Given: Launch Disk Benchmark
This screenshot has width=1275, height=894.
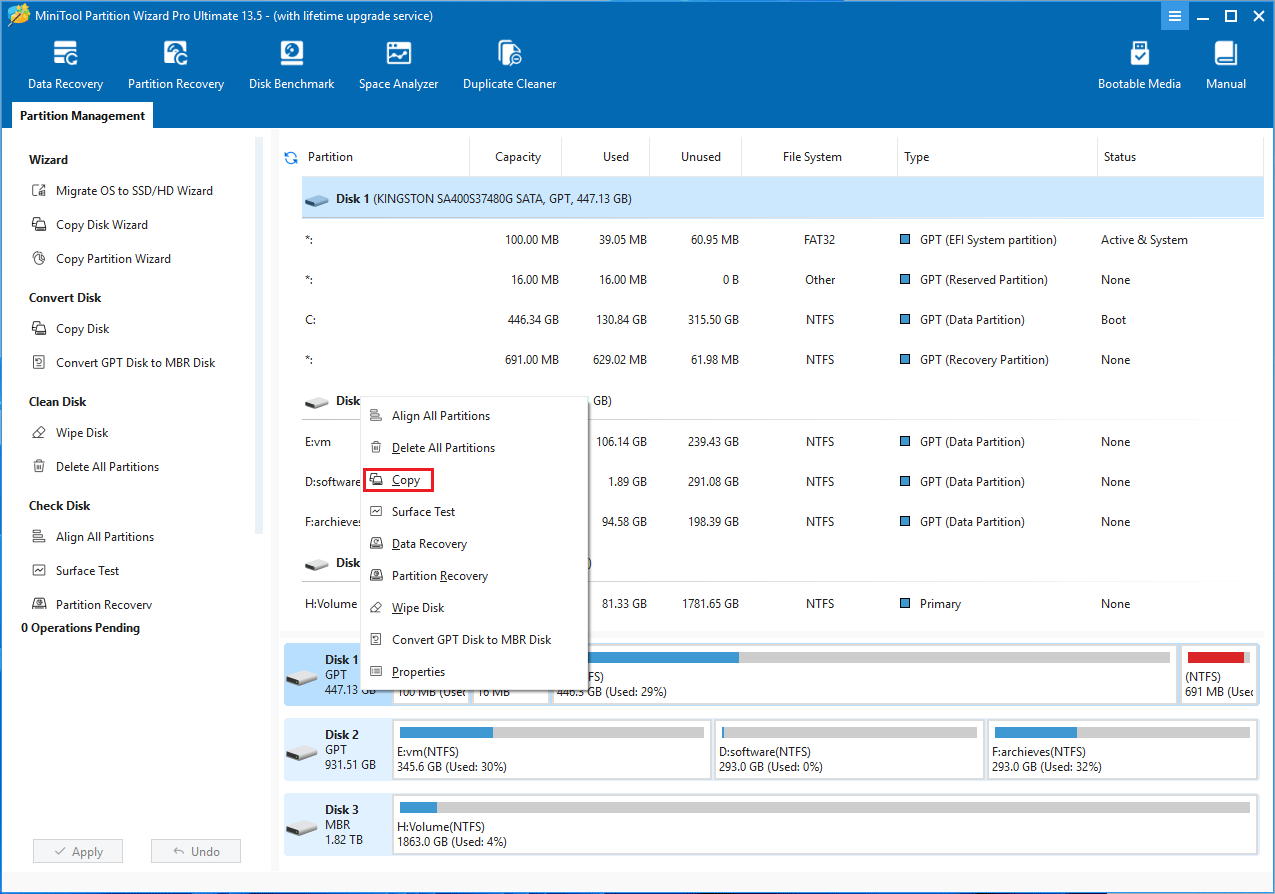Looking at the screenshot, I should click(291, 62).
